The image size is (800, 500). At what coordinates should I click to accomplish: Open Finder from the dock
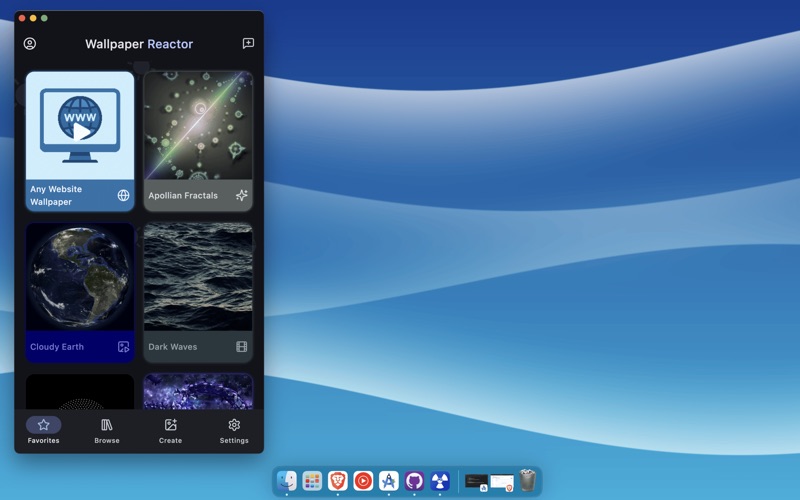(x=287, y=481)
